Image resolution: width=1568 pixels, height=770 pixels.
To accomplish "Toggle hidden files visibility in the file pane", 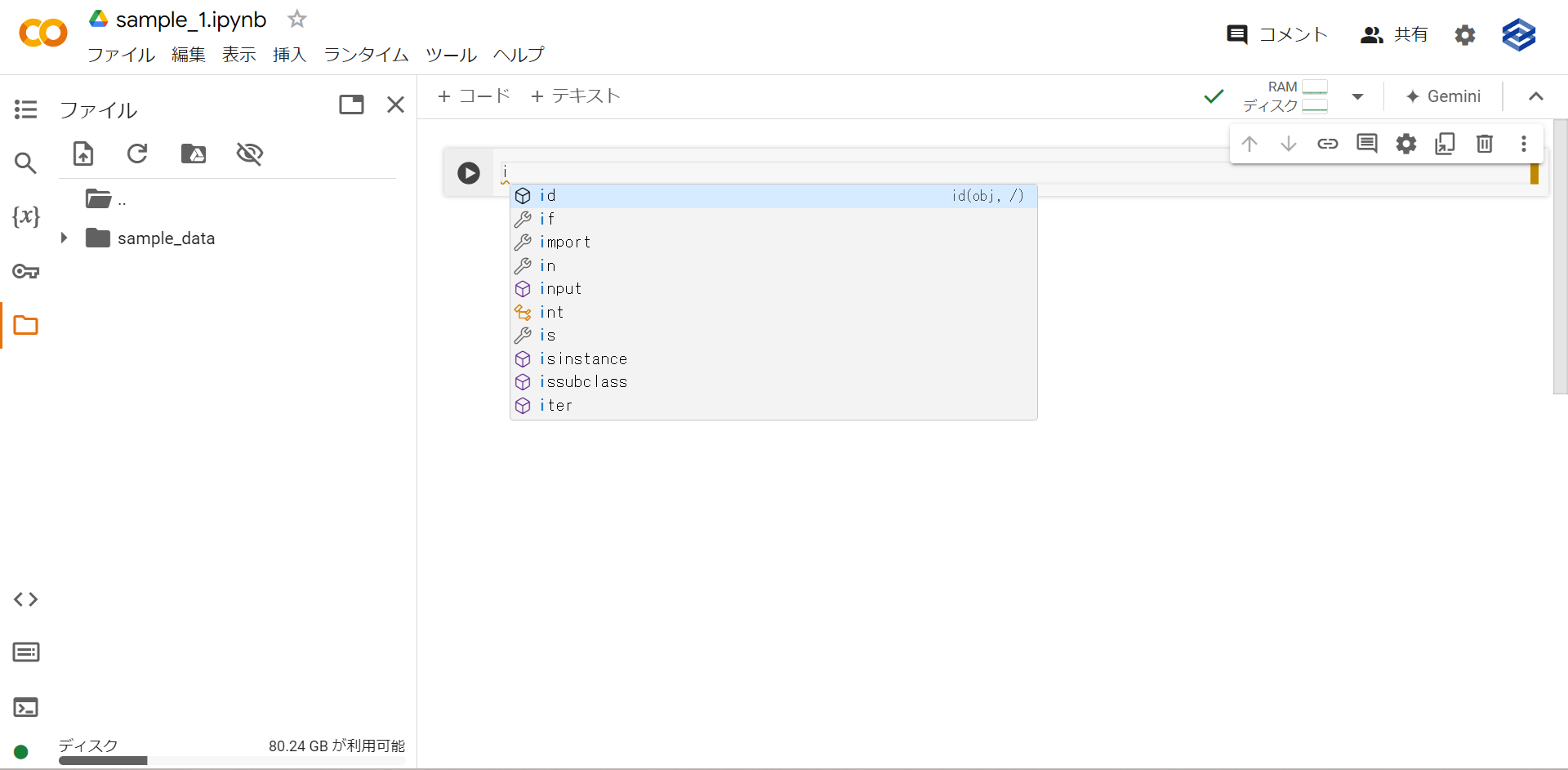I will tap(249, 154).
